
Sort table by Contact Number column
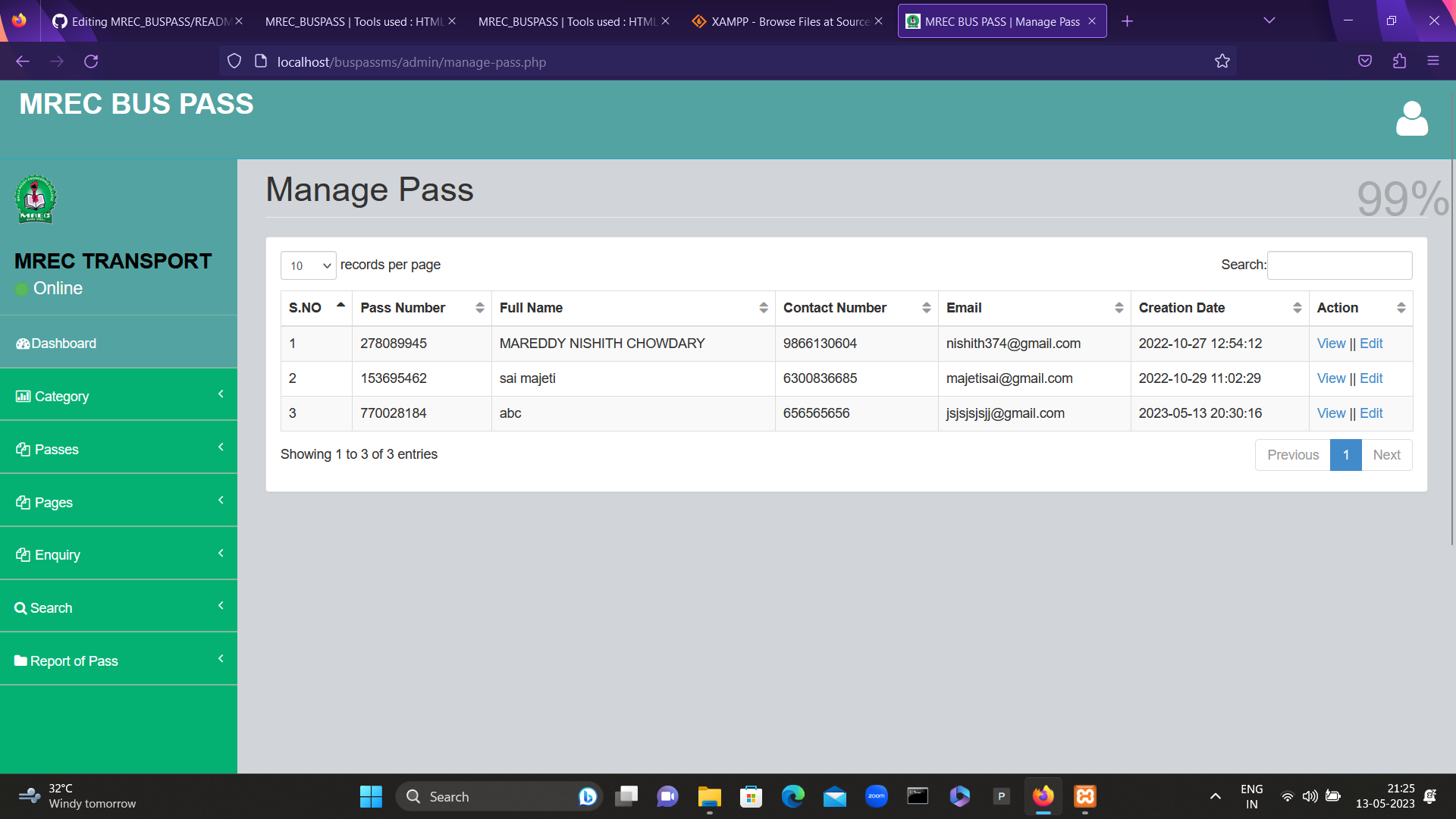(x=857, y=308)
